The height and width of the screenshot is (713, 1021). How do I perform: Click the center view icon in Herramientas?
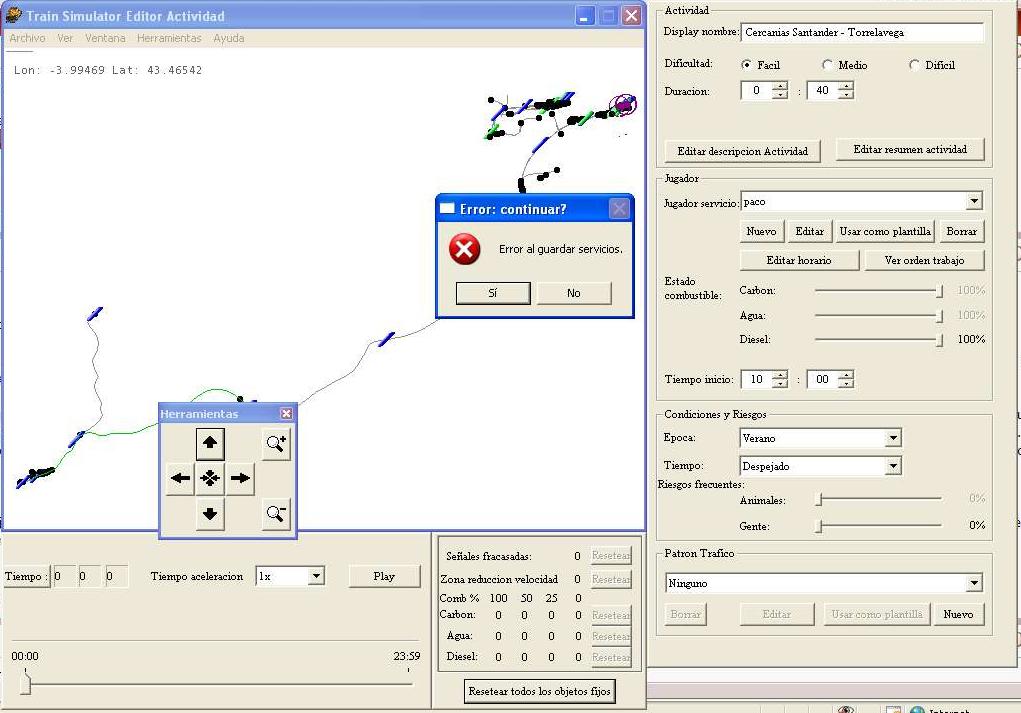[x=210, y=478]
